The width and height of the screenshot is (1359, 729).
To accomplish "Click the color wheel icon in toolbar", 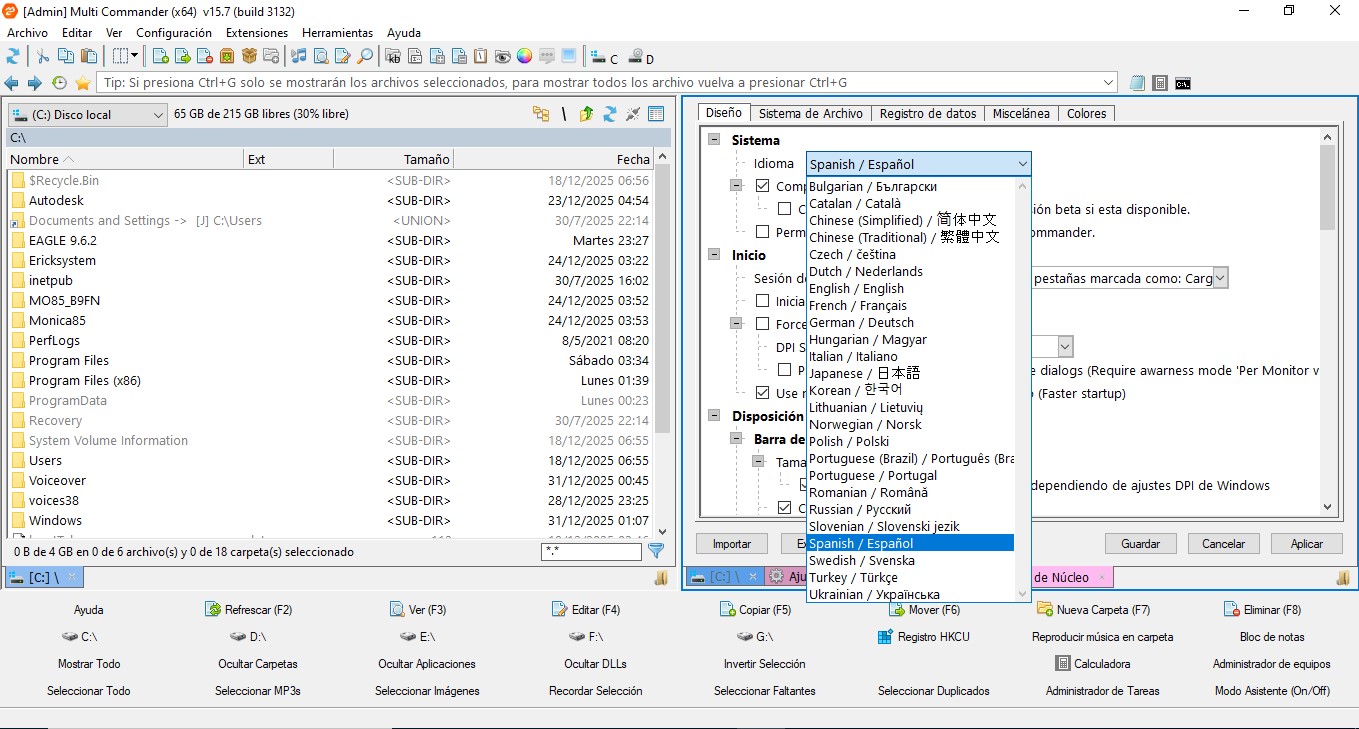I will (x=524, y=57).
